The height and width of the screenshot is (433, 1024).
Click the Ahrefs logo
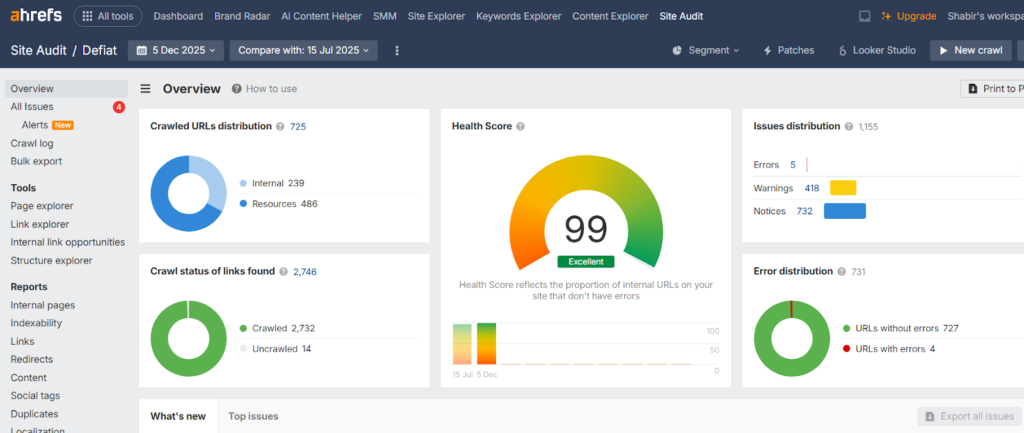[35, 16]
